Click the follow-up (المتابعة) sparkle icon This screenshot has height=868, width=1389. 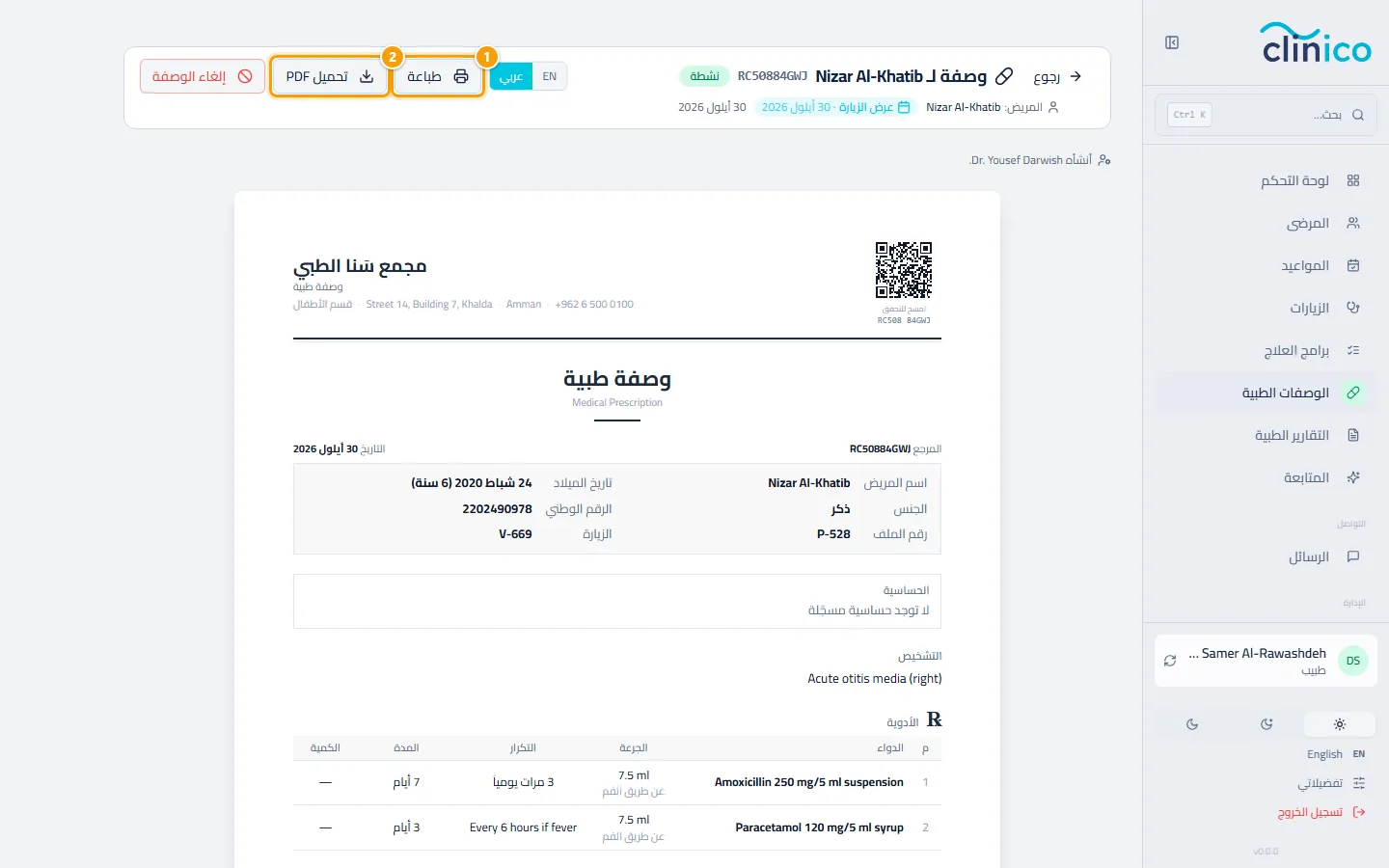[1353, 477]
